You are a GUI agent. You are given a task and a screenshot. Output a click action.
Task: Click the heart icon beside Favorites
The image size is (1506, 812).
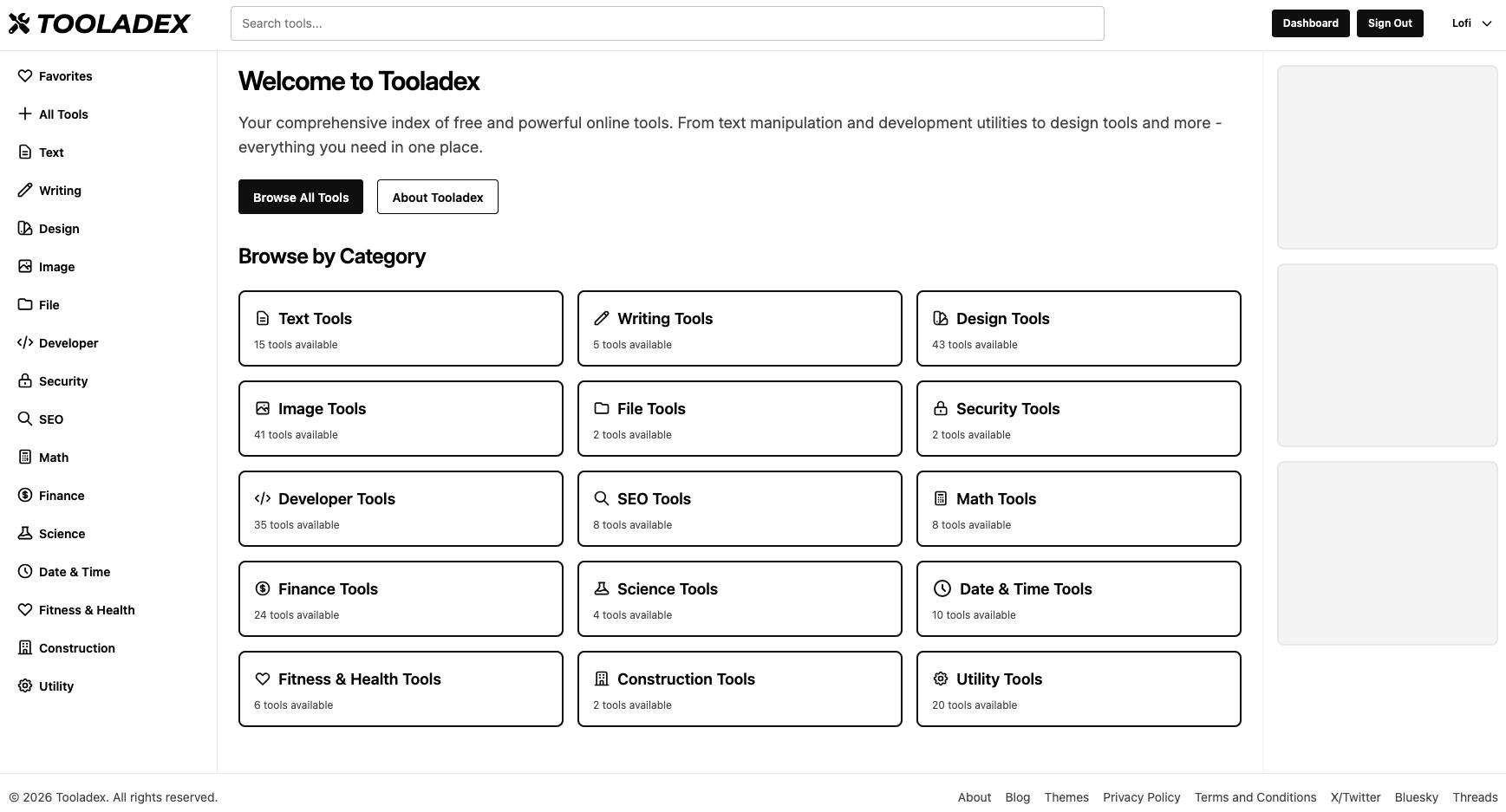click(25, 76)
